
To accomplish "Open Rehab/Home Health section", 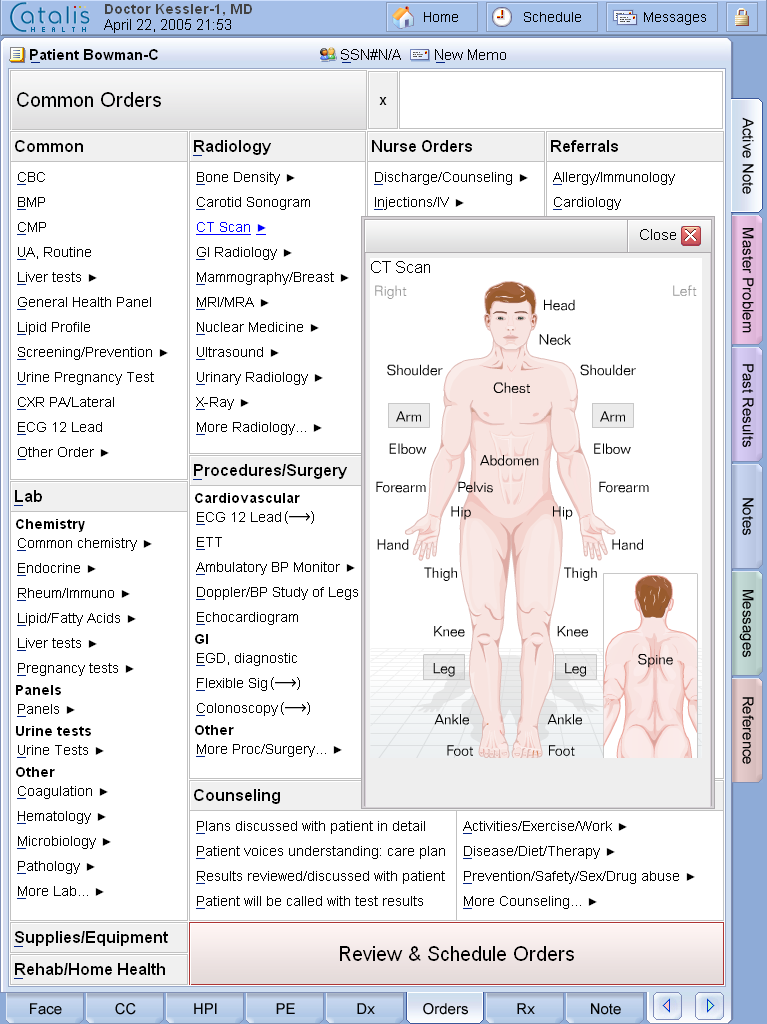I will pos(99,970).
